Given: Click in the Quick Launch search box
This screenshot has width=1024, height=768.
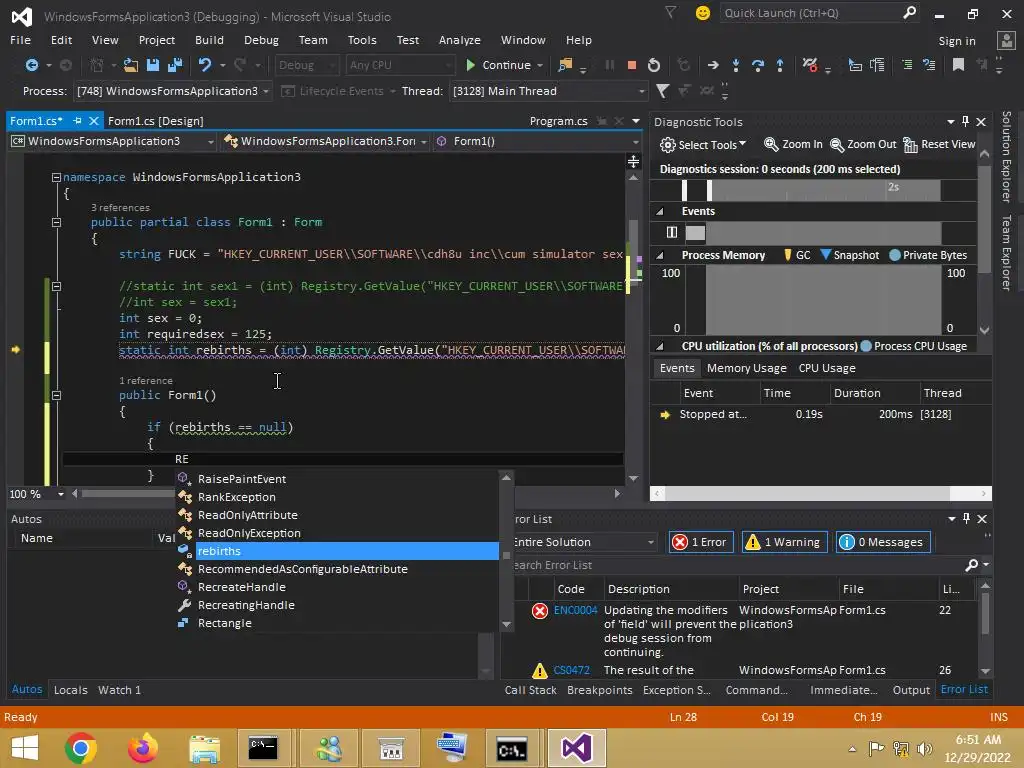Looking at the screenshot, I should pyautogui.click(x=810, y=13).
